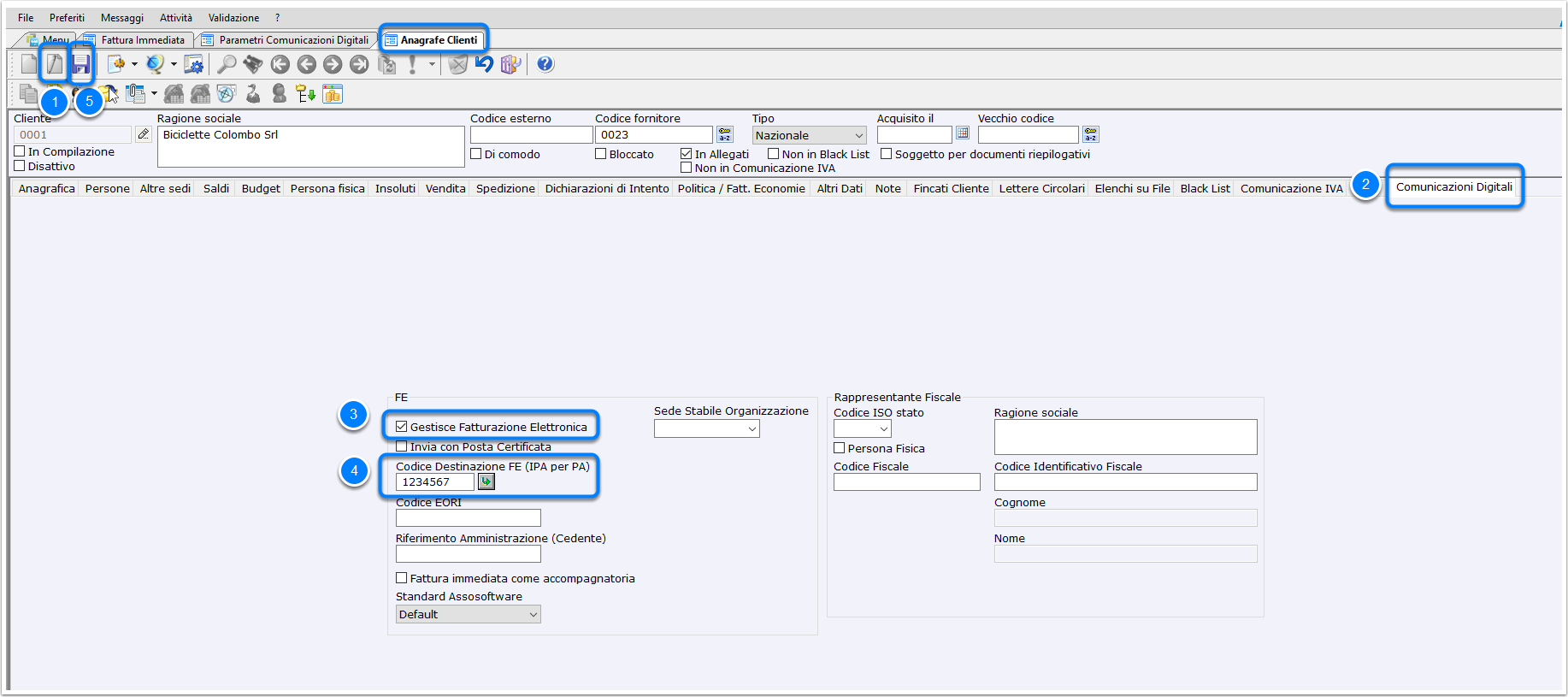
Task: Go to the previous record arrow icon
Action: pyautogui.click(x=307, y=64)
